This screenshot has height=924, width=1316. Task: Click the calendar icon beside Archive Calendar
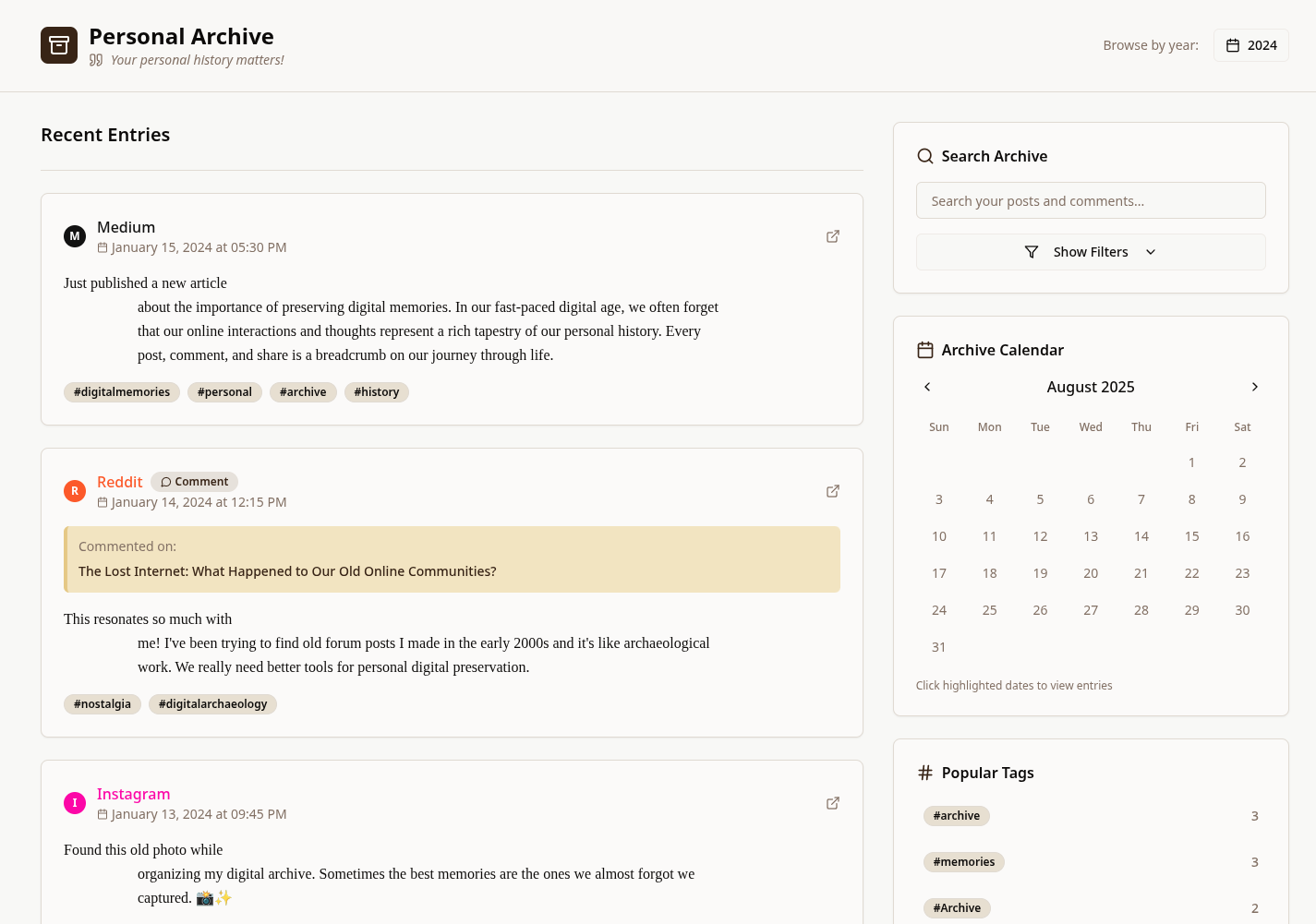[x=924, y=350]
